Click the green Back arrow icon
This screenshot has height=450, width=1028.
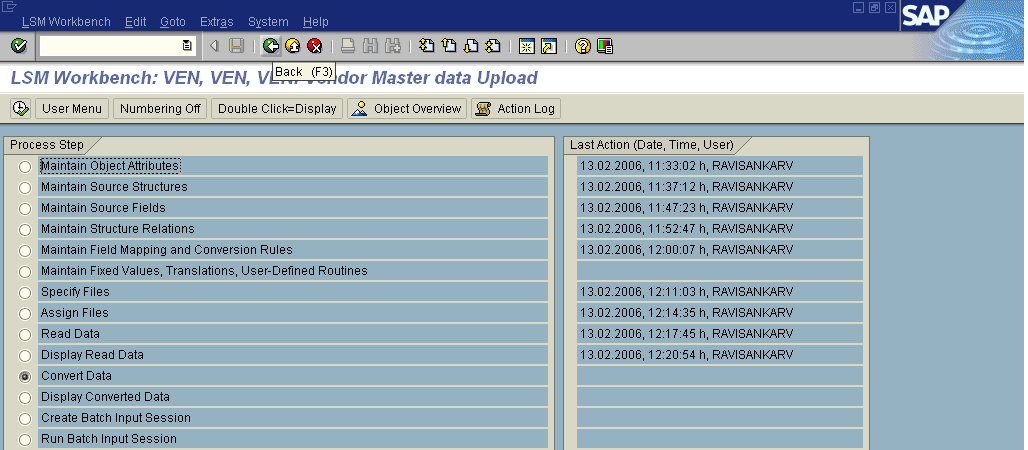pyautogui.click(x=271, y=46)
